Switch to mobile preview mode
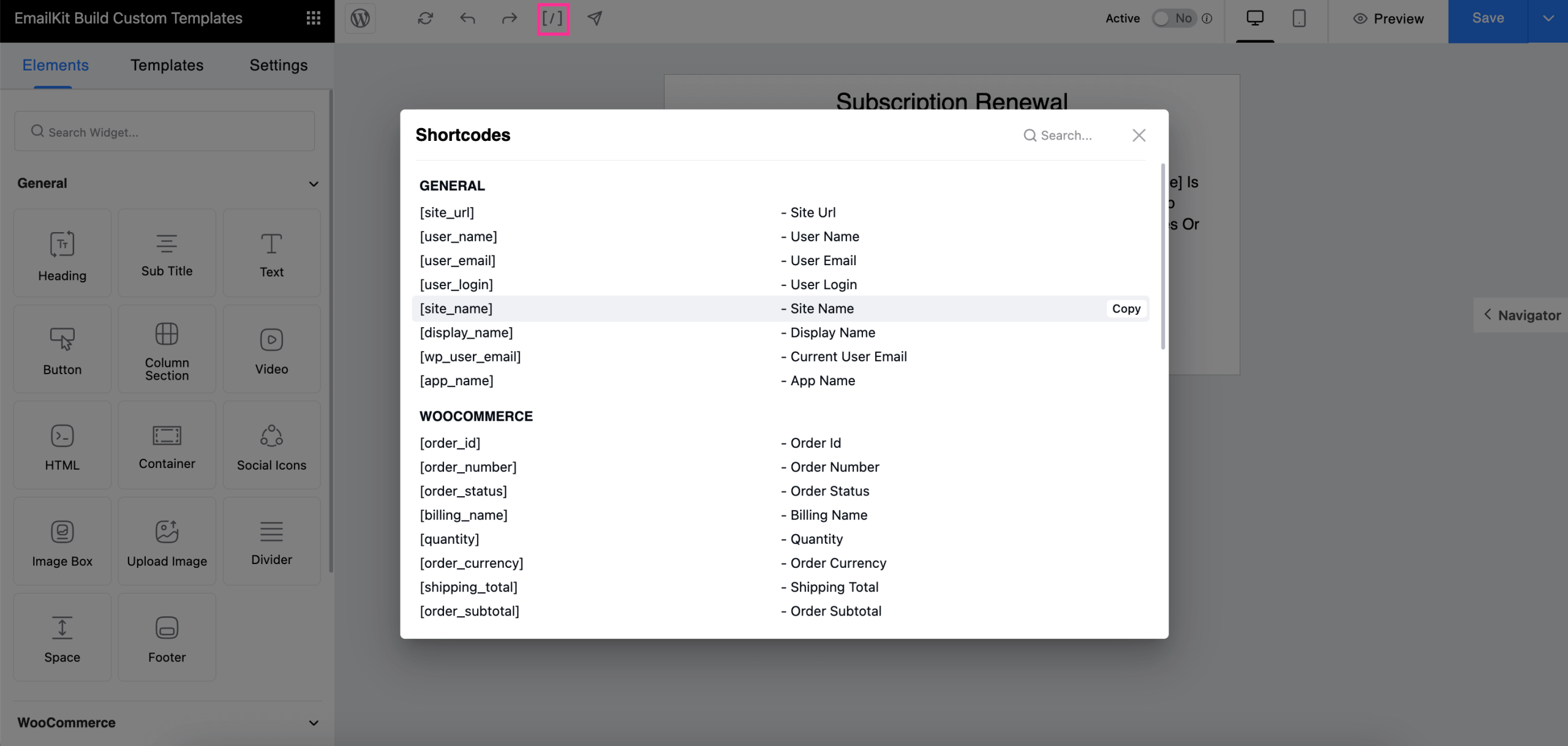 click(x=1298, y=18)
